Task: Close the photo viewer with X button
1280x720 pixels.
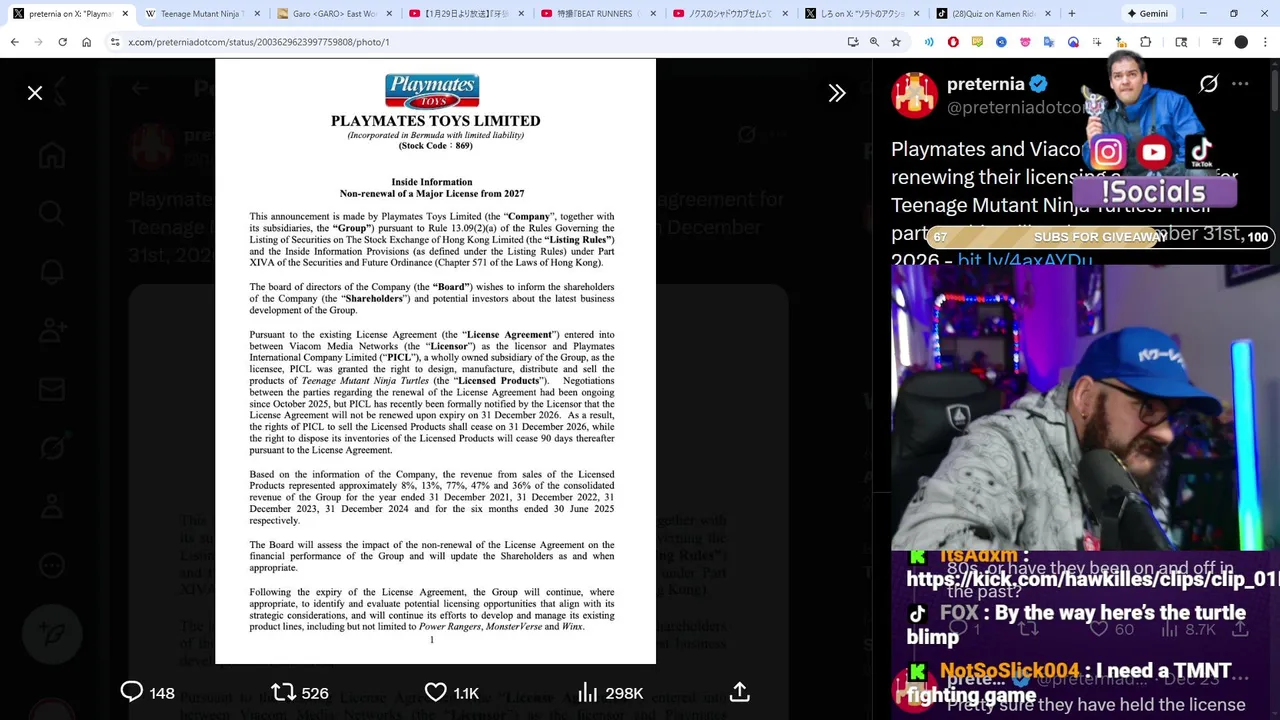Action: [x=35, y=93]
